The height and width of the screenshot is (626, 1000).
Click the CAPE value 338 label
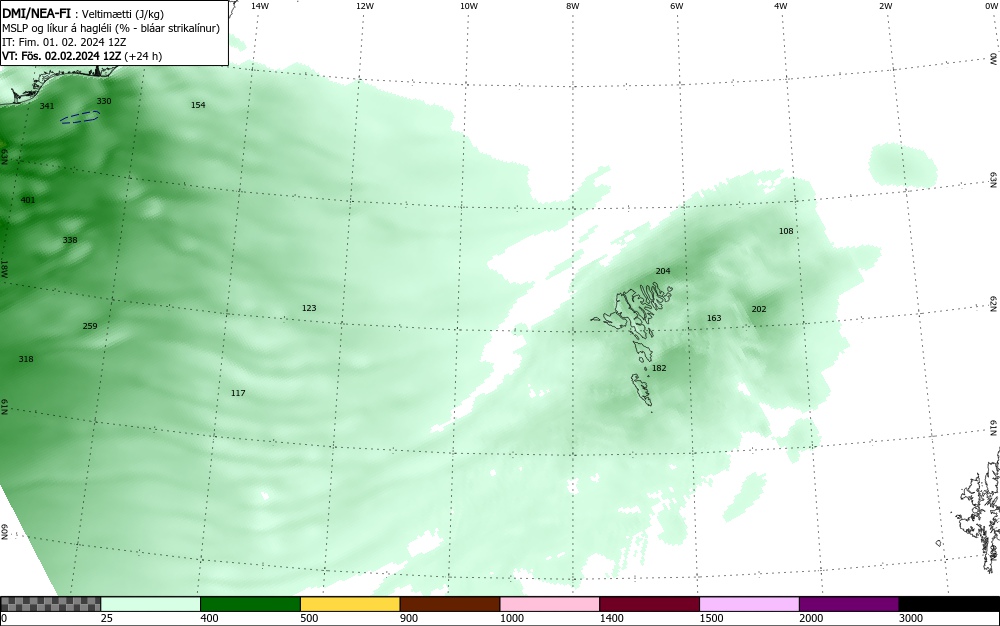tap(70, 240)
